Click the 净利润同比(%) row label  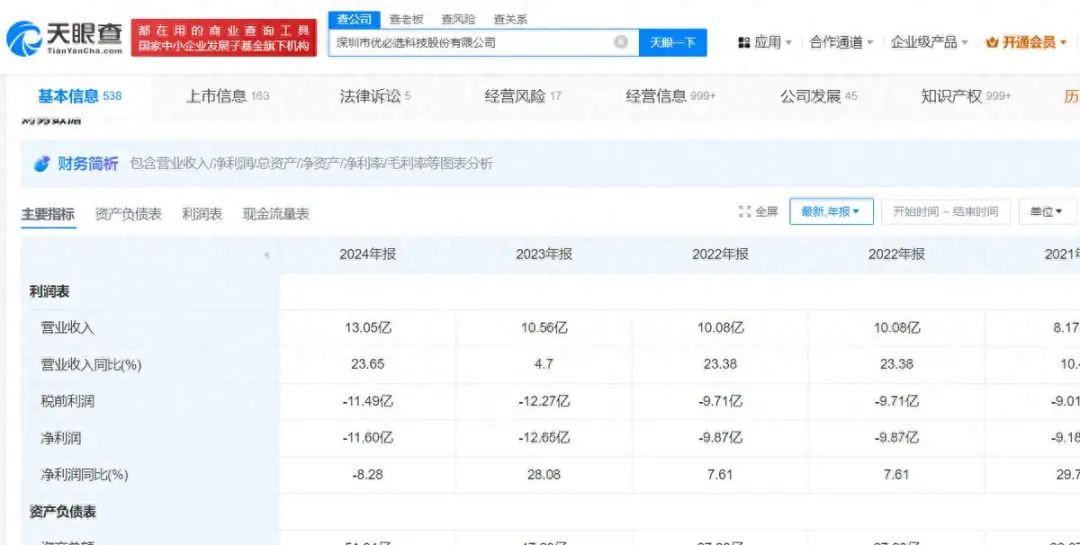84,475
